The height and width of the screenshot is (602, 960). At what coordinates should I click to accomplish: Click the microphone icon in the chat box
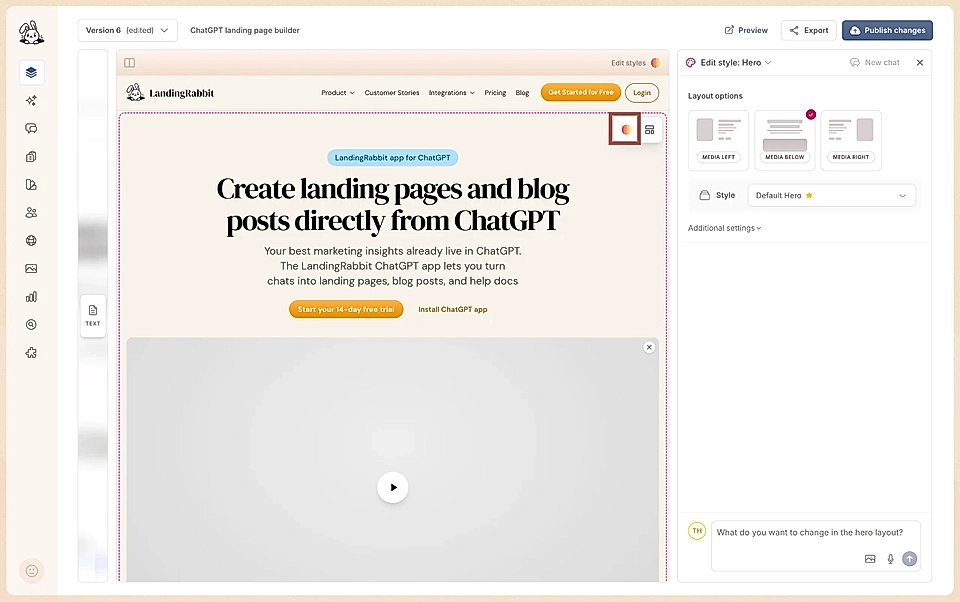[x=890, y=559]
